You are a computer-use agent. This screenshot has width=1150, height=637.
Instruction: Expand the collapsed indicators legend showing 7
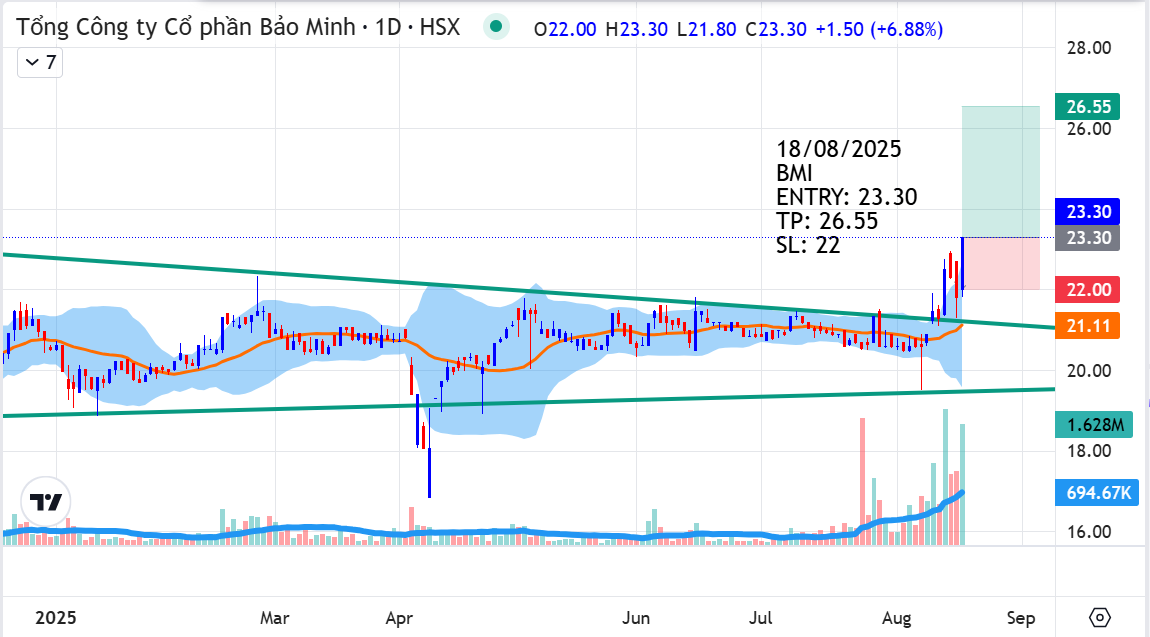[40, 62]
